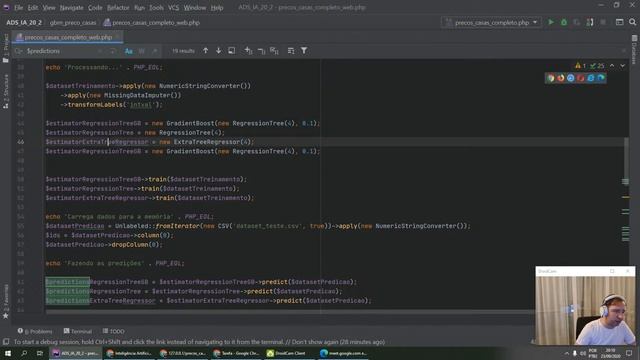Open the Terminal tool window

point(78,331)
